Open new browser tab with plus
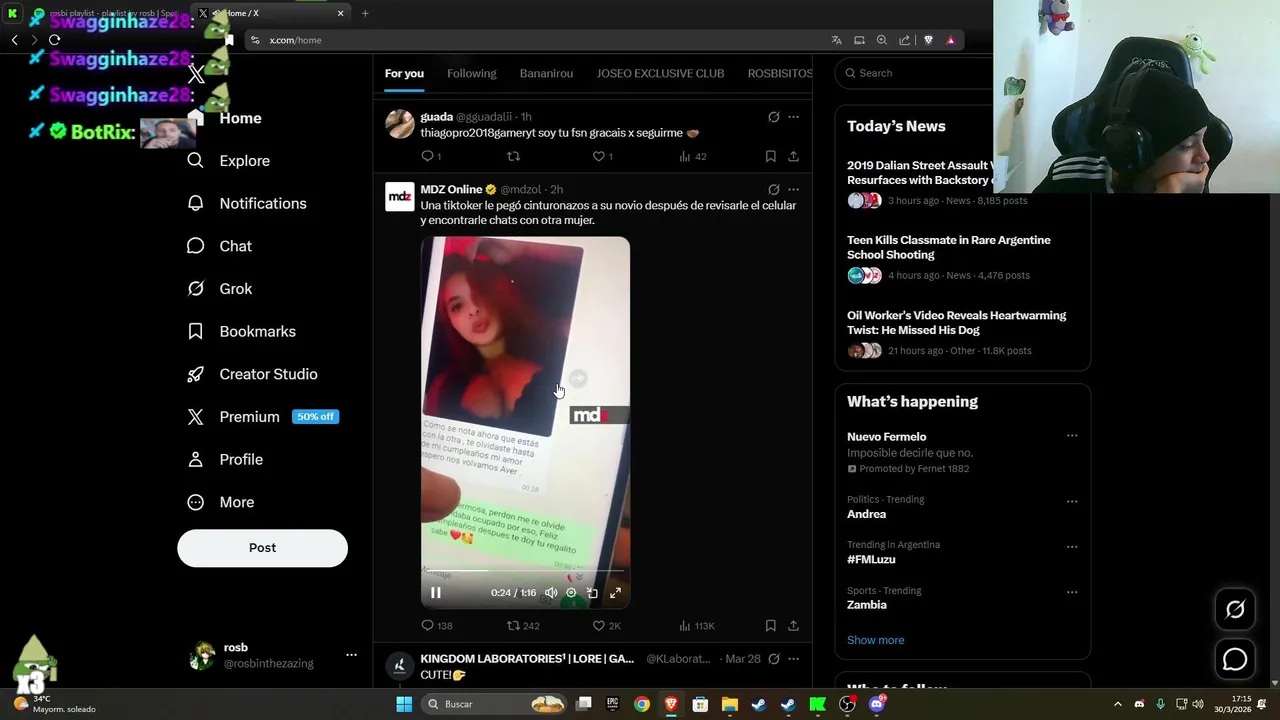 (365, 13)
